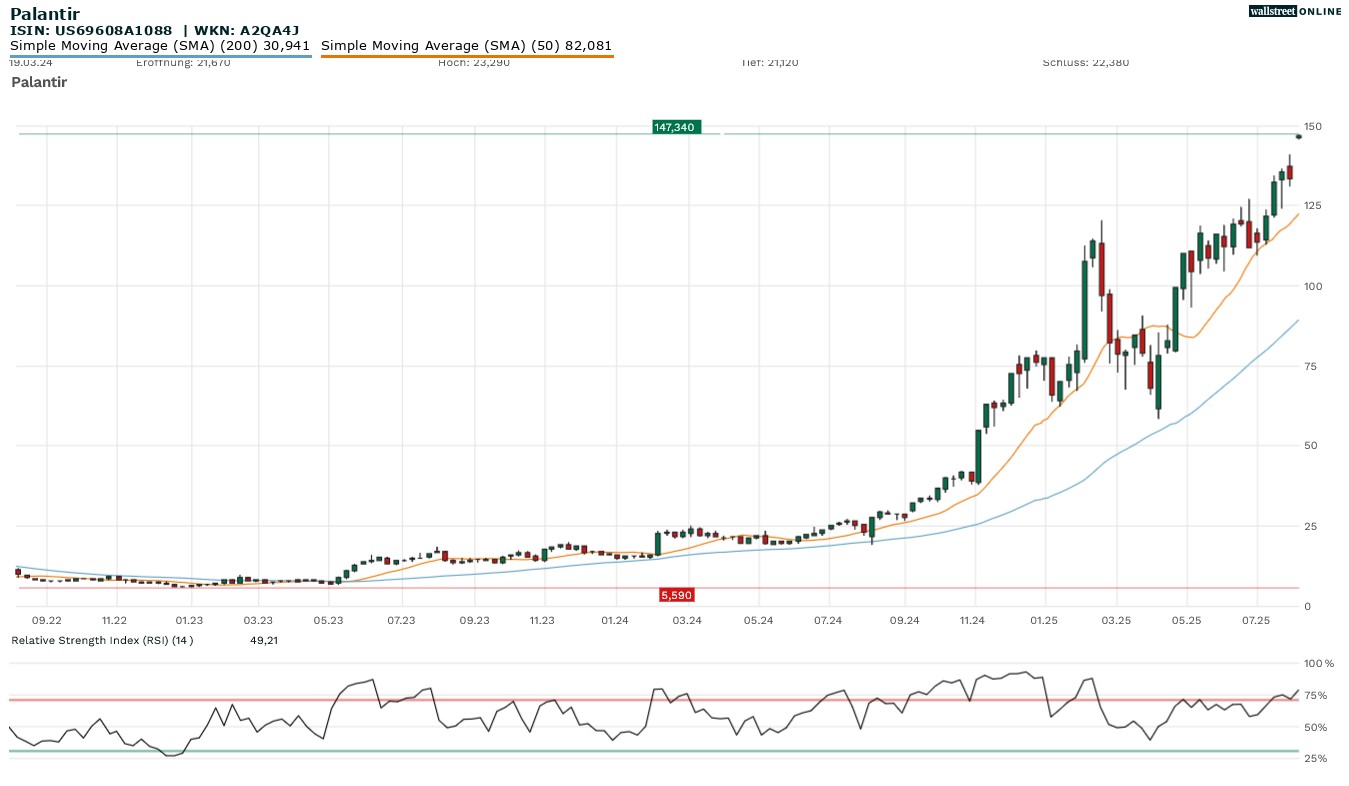Click the 75 label on price axis
1349x786 pixels.
coord(1309,366)
